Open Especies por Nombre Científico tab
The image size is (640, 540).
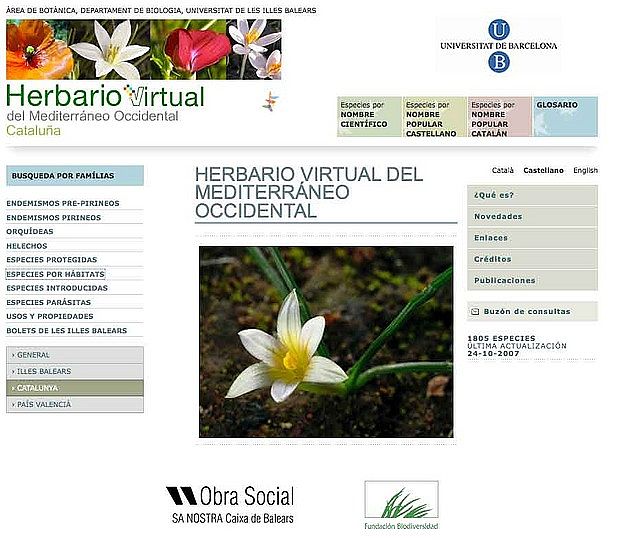[368, 116]
